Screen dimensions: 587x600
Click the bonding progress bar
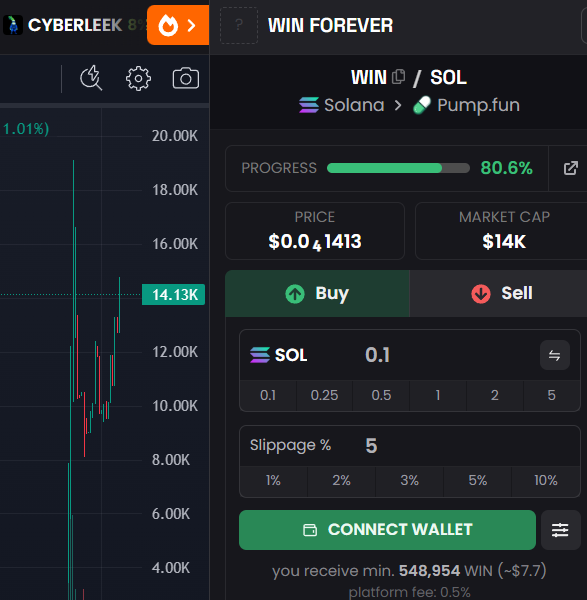398,168
